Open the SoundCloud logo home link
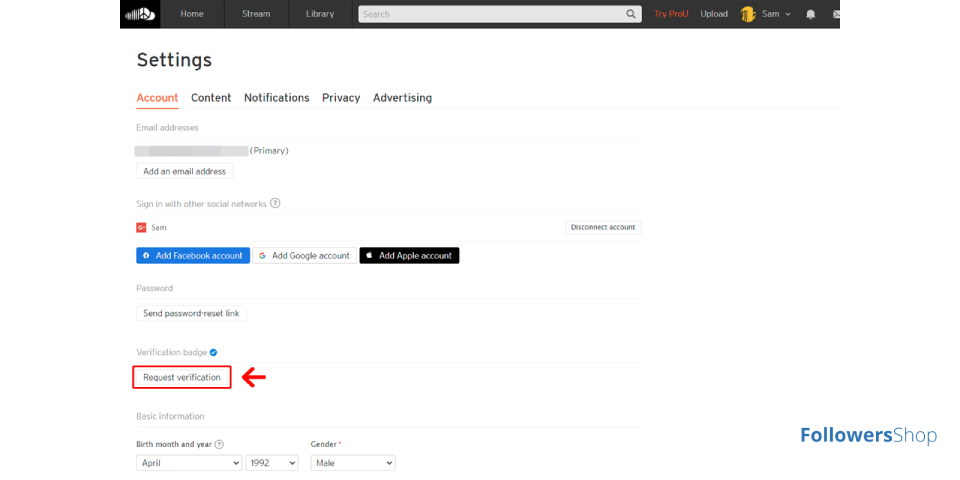The image size is (960, 480). coord(140,14)
